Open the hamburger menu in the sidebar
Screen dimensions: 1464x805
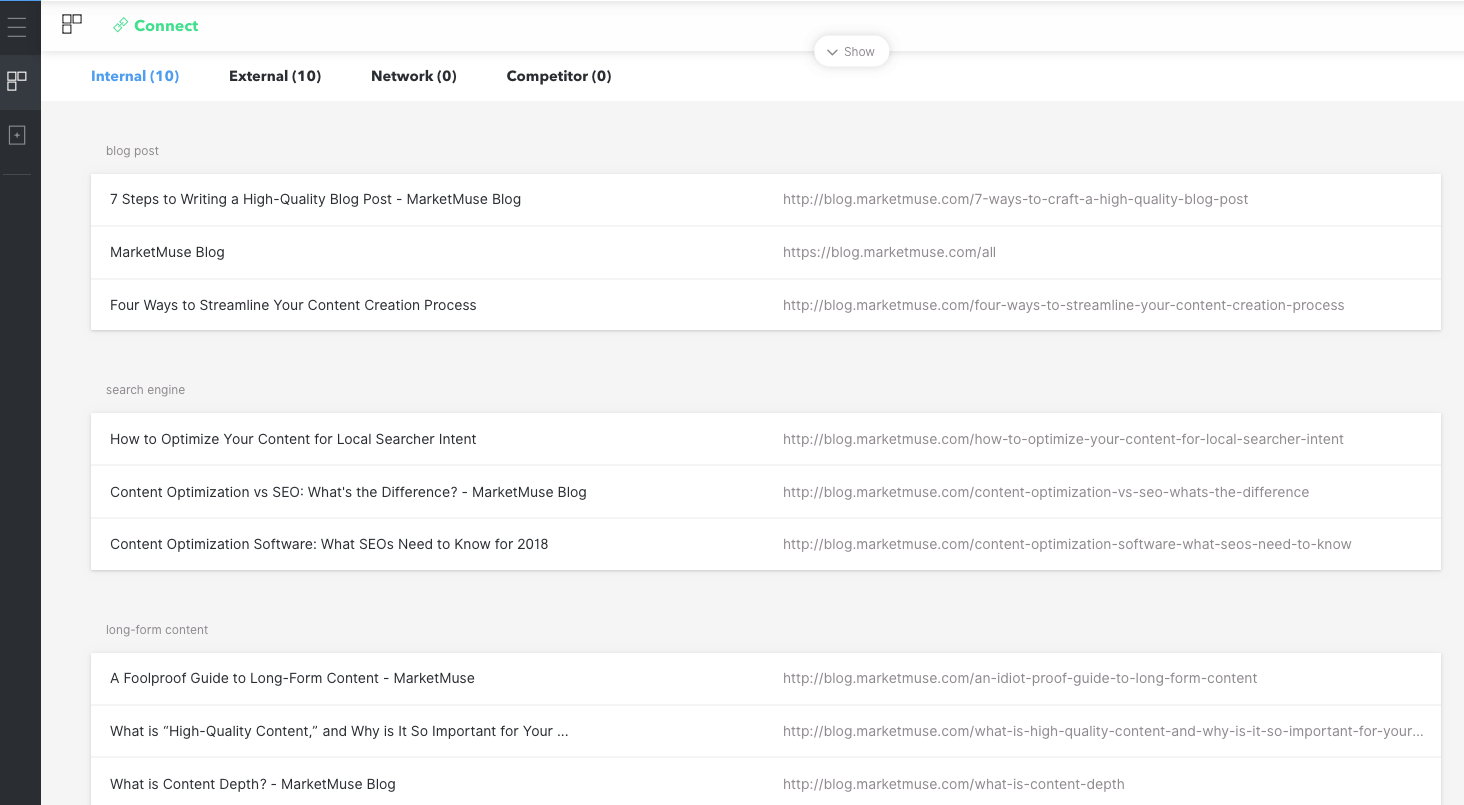[x=17, y=26]
